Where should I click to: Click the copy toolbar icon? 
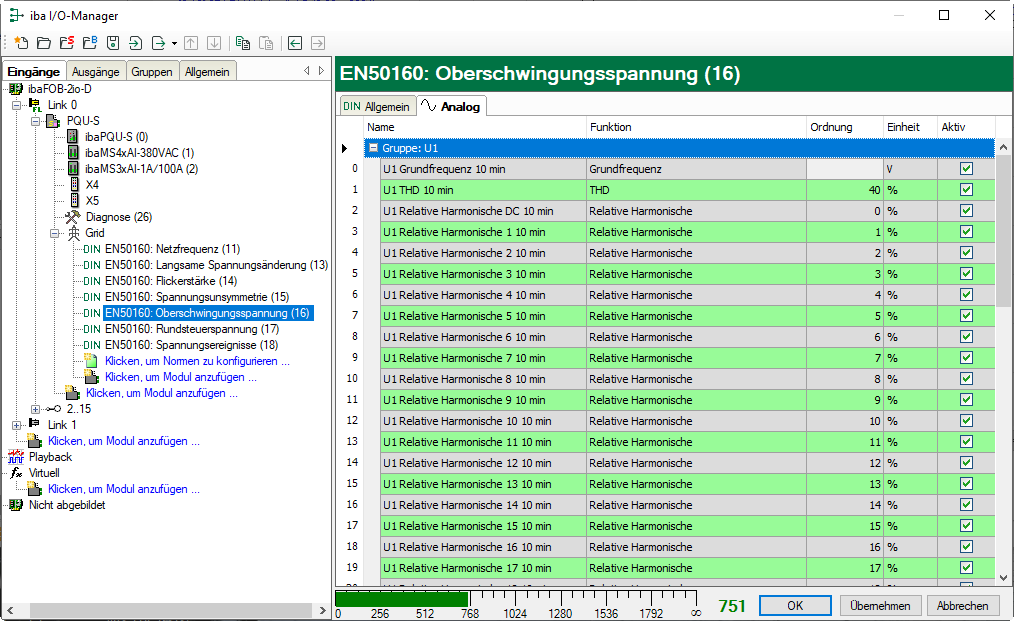pyautogui.click(x=243, y=43)
